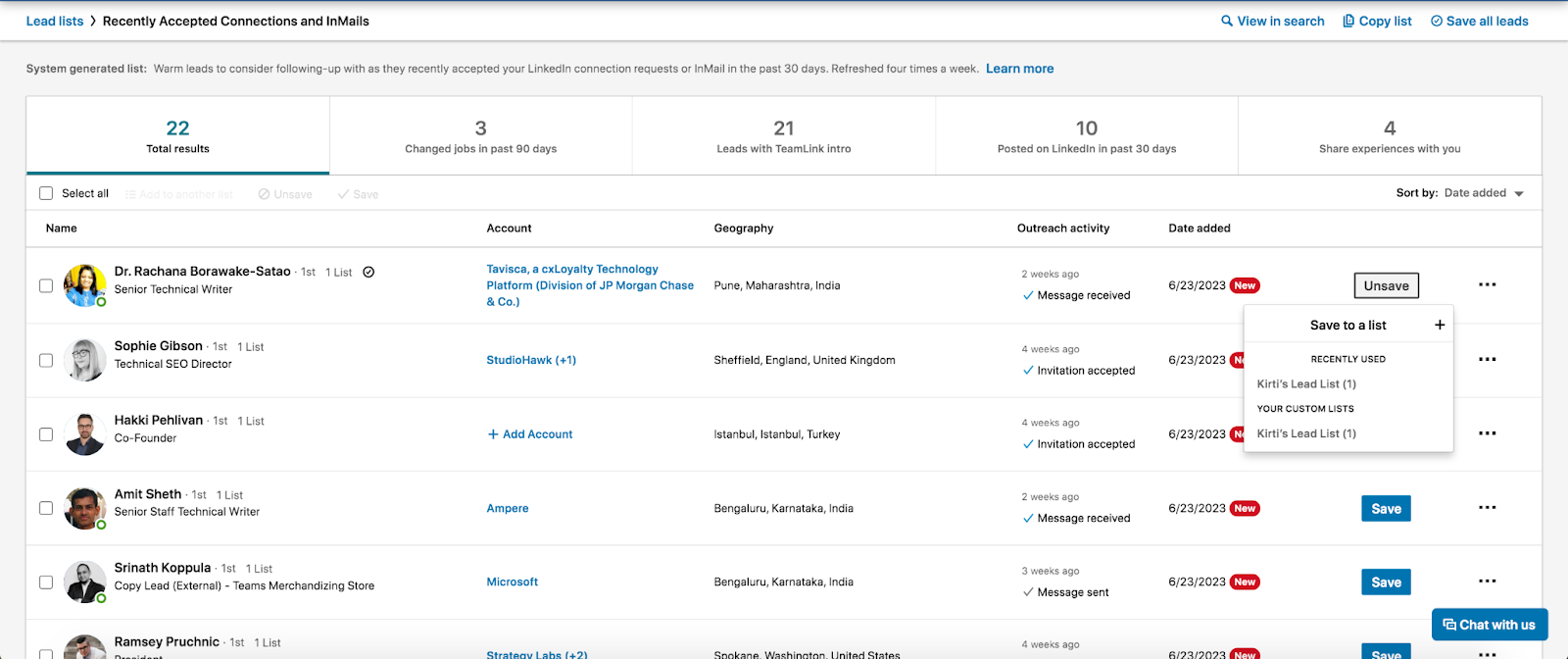Choose Kirti's Lead List under Your Custom Lists
This screenshot has height=659, width=1568.
1306,433
